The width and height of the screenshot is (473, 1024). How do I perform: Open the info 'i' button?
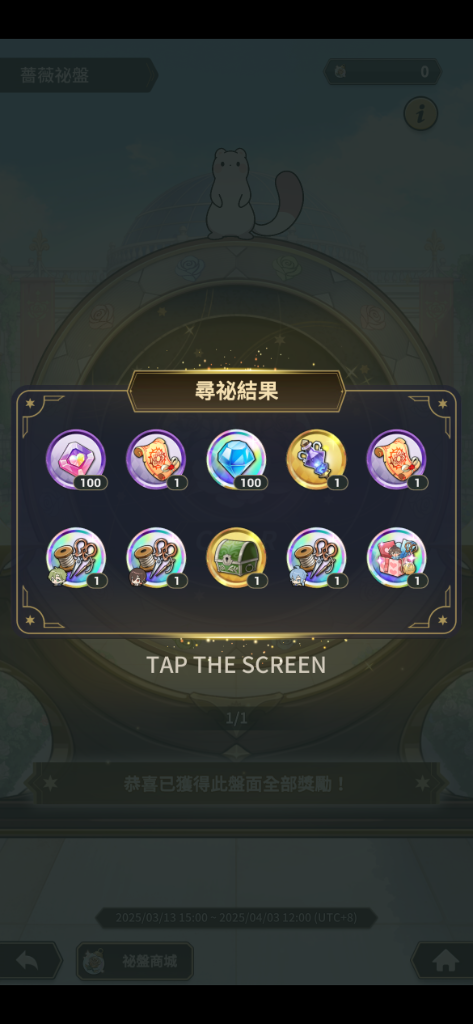pyautogui.click(x=421, y=114)
